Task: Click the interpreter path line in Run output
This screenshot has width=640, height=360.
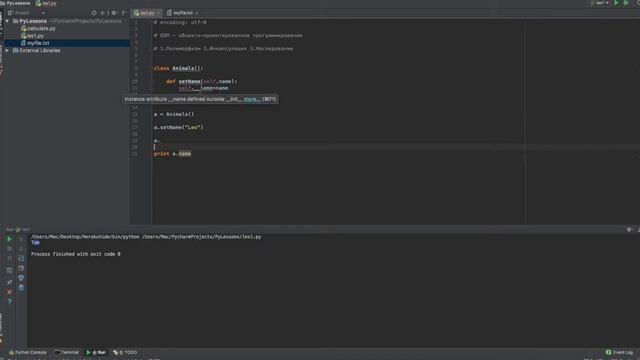Action: [146, 237]
